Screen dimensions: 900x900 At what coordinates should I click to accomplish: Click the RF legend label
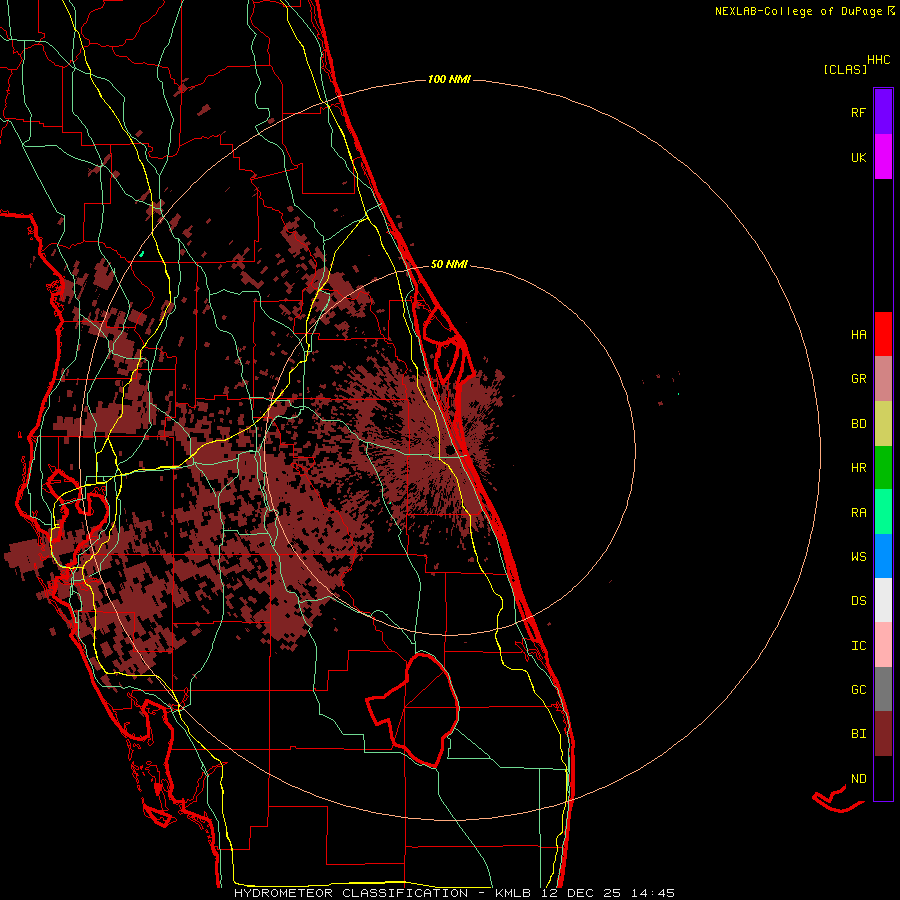pyautogui.click(x=858, y=112)
